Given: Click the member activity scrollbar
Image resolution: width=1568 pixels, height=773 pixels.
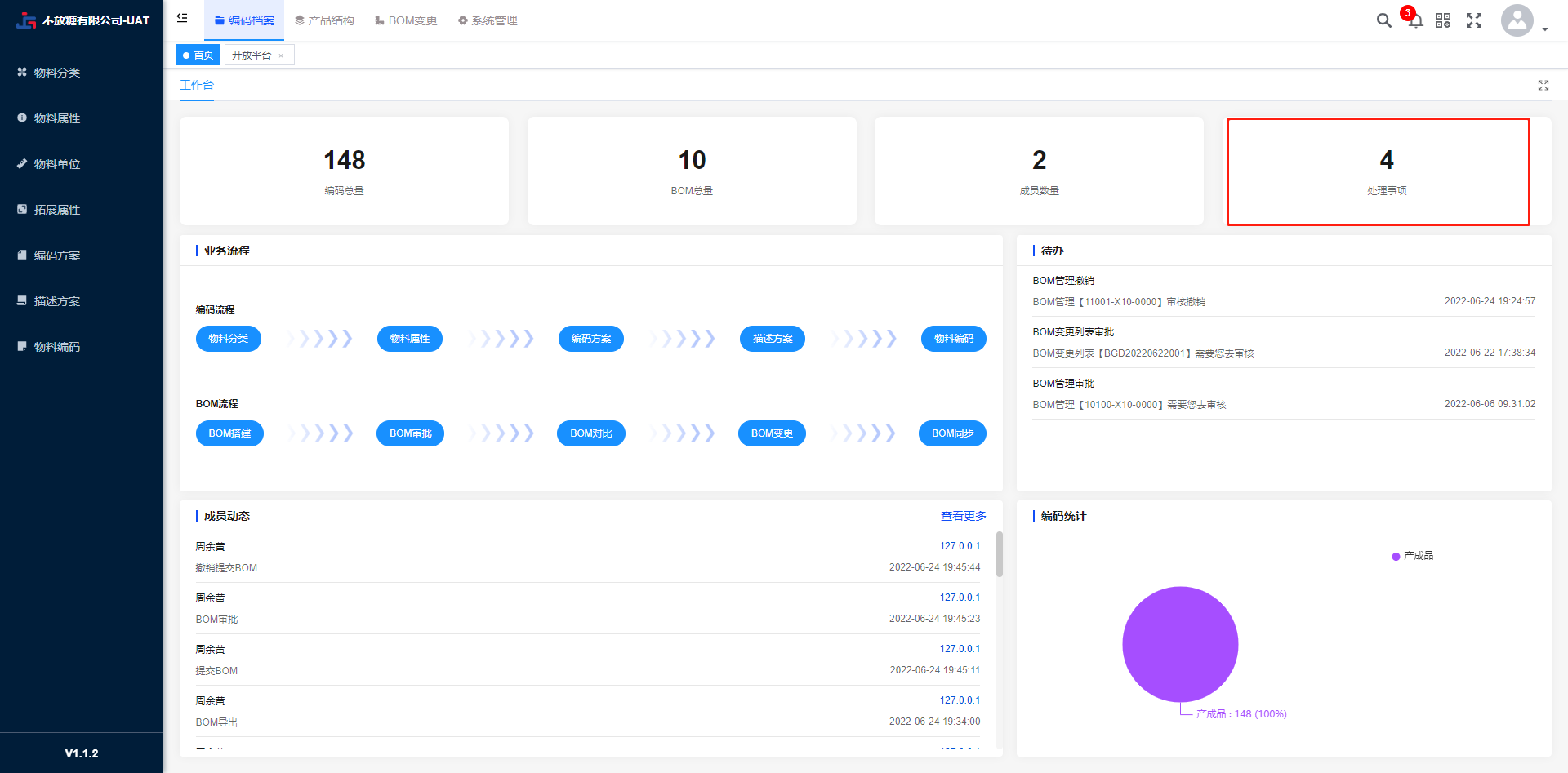Looking at the screenshot, I should click(1000, 554).
